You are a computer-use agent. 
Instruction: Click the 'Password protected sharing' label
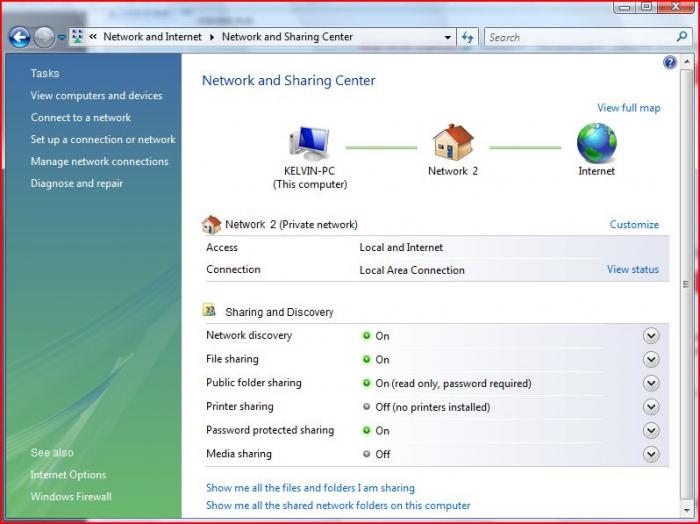270,430
